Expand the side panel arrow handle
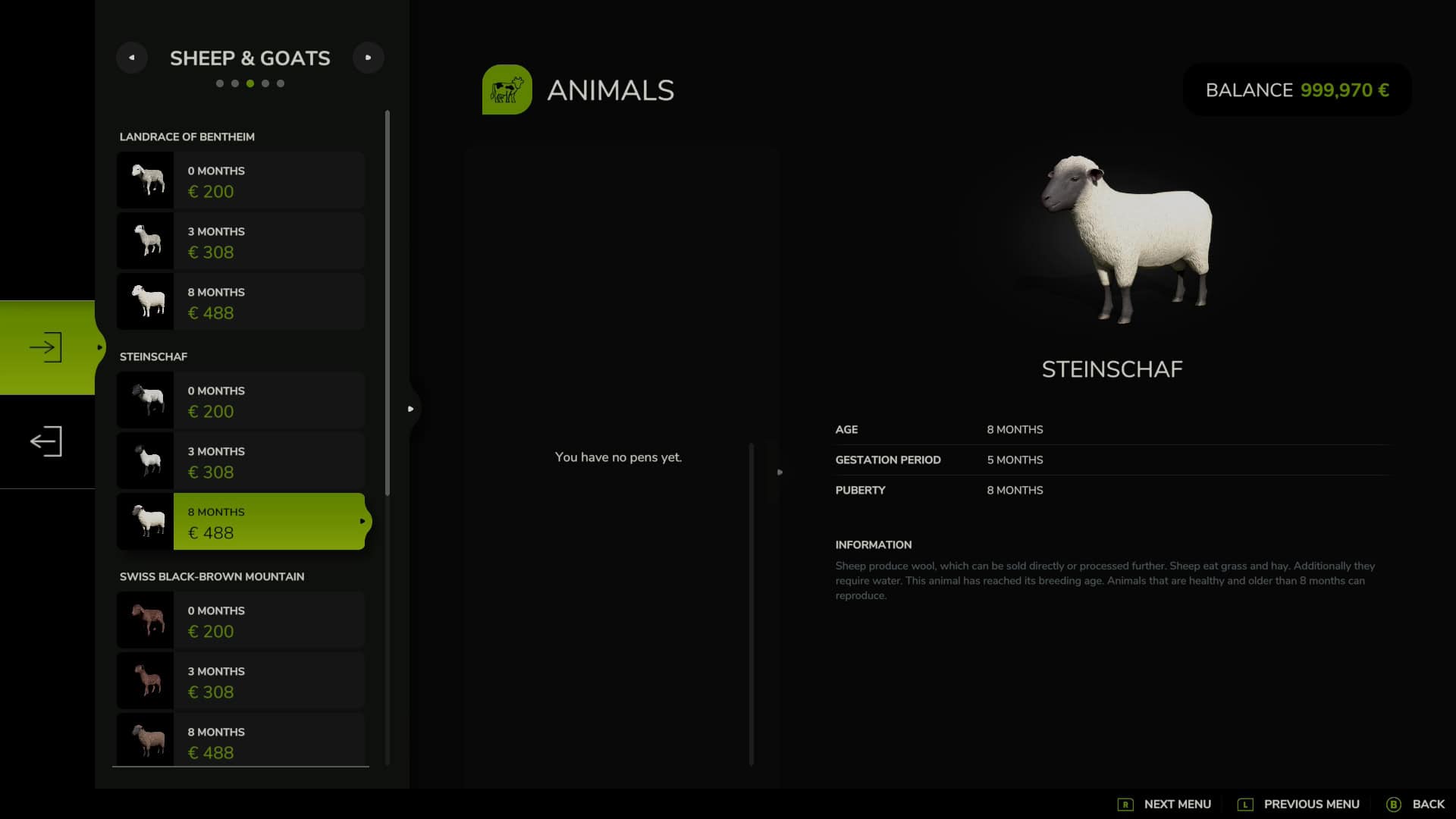Viewport: 1456px width, 819px height. point(411,409)
